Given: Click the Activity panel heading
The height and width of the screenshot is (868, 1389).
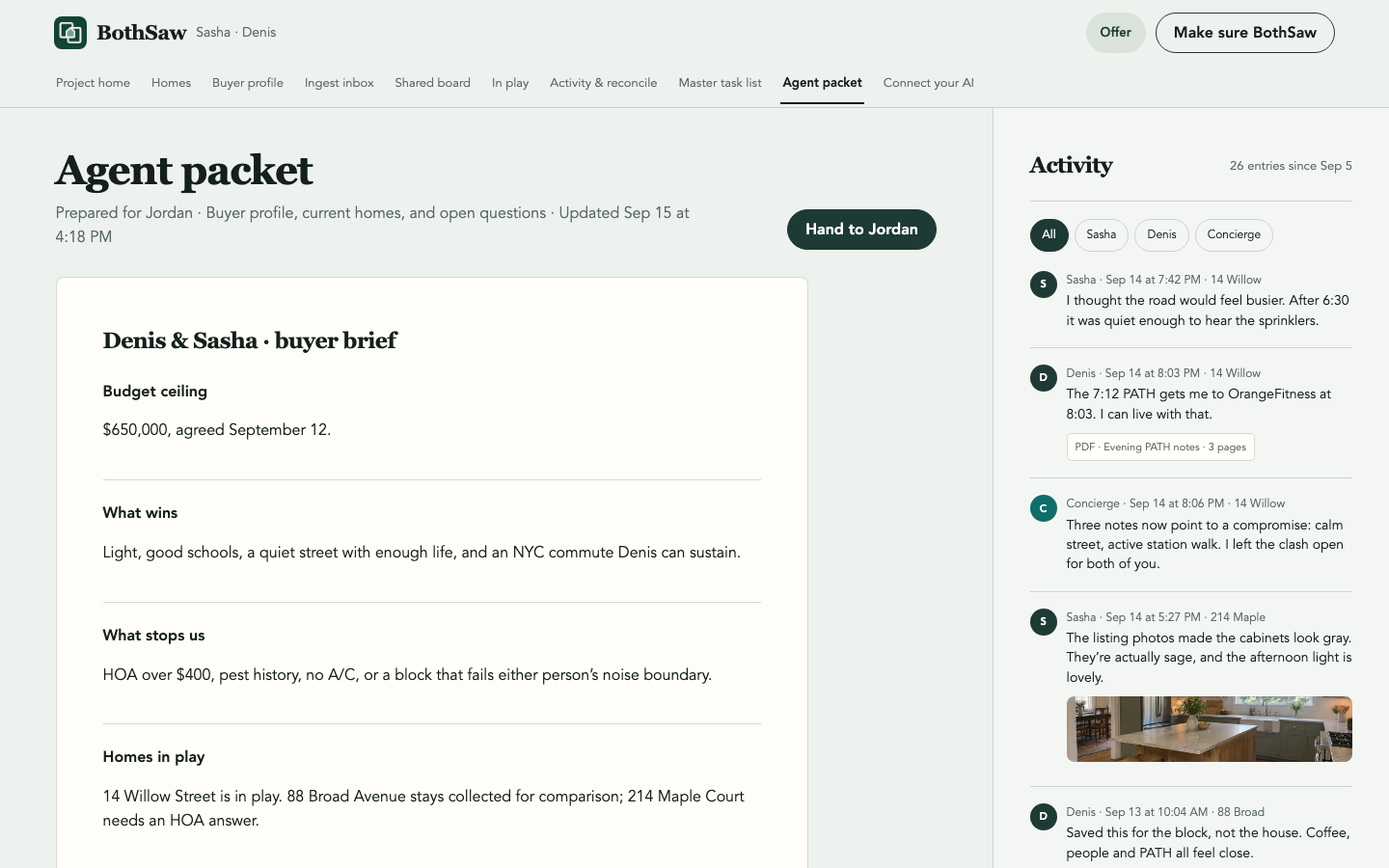Looking at the screenshot, I should [1071, 165].
